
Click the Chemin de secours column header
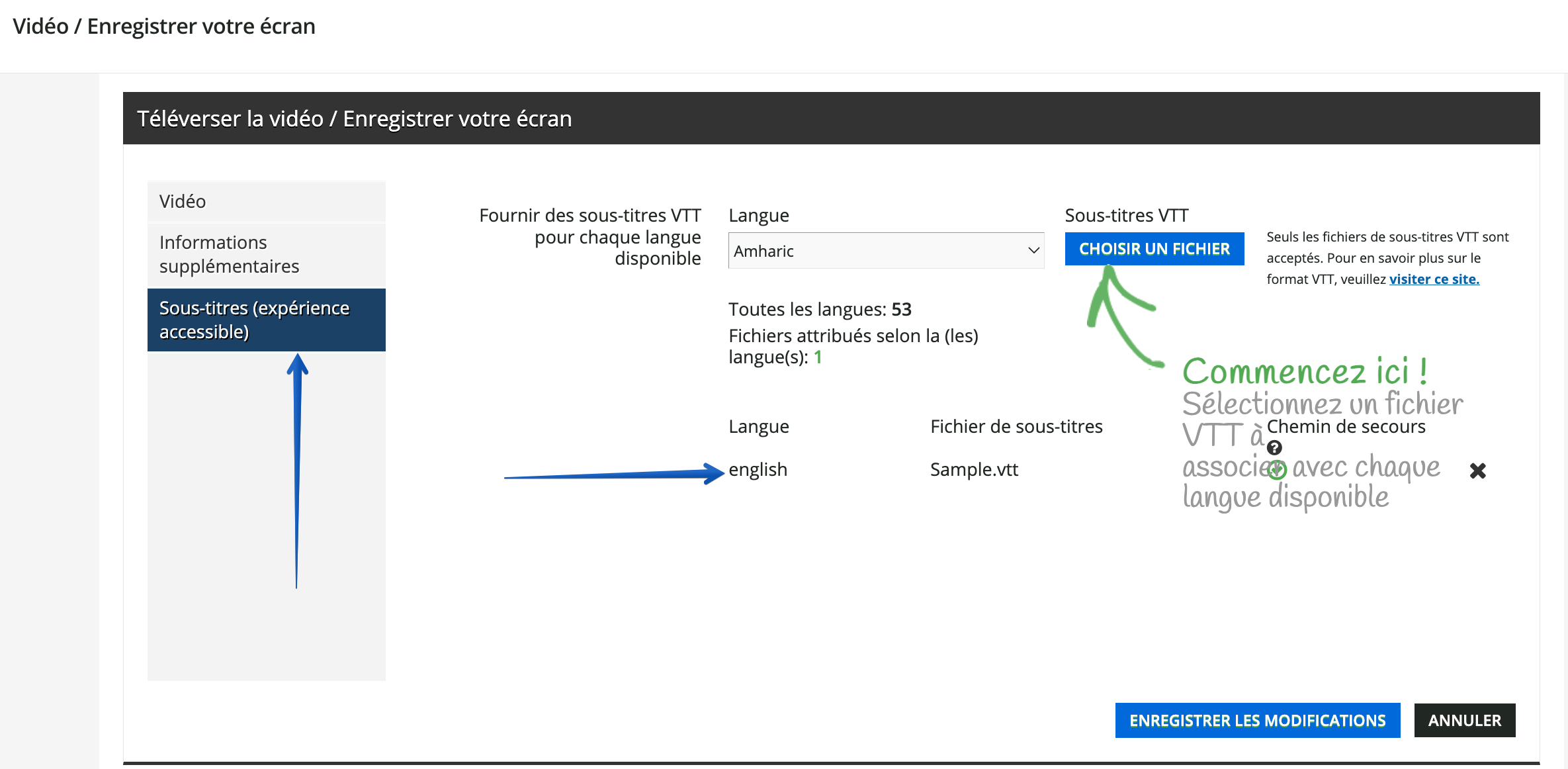tap(1346, 427)
